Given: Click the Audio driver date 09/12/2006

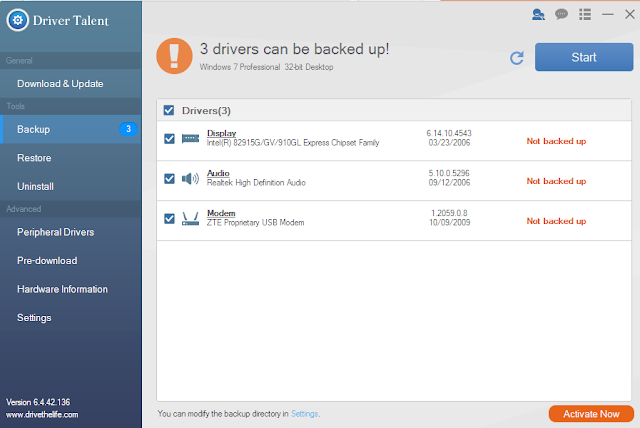Looking at the screenshot, I should (x=449, y=183).
